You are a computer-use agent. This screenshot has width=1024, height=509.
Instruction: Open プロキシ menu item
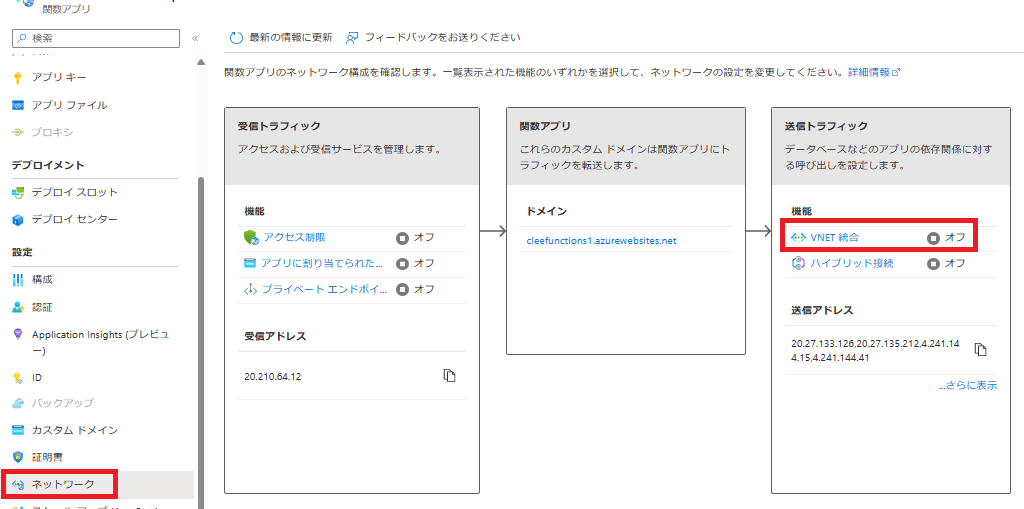[53, 133]
